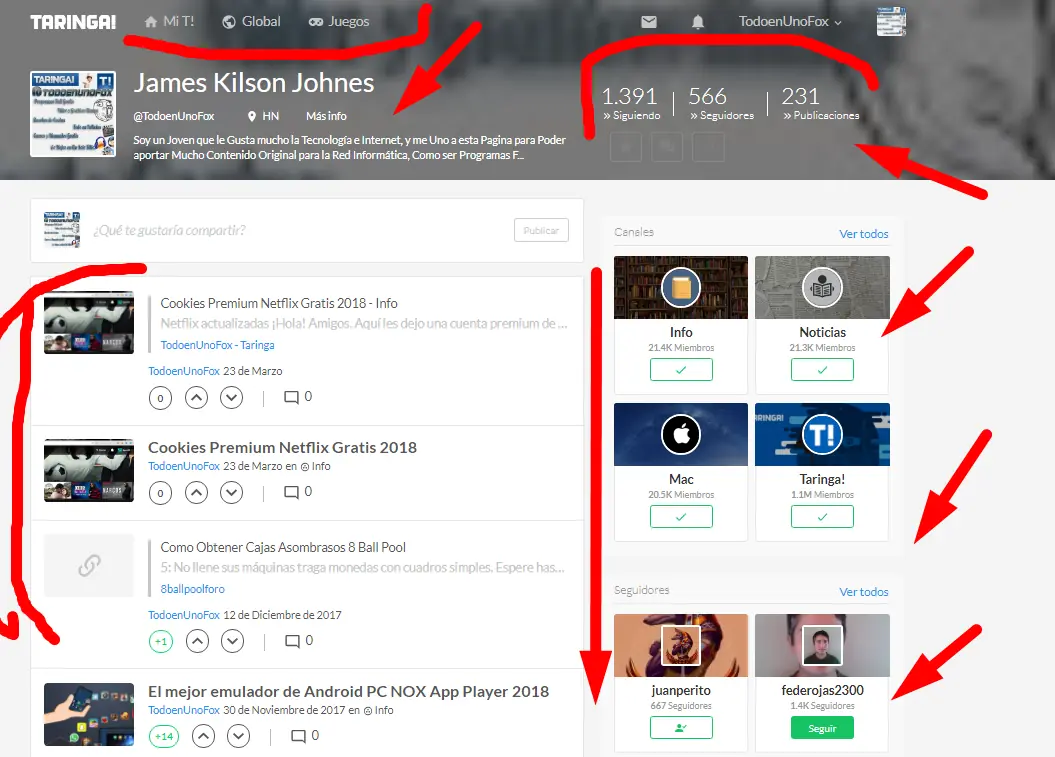This screenshot has width=1055, height=757.
Task: Click the +14 score on NOX App Player post
Action: click(x=163, y=736)
